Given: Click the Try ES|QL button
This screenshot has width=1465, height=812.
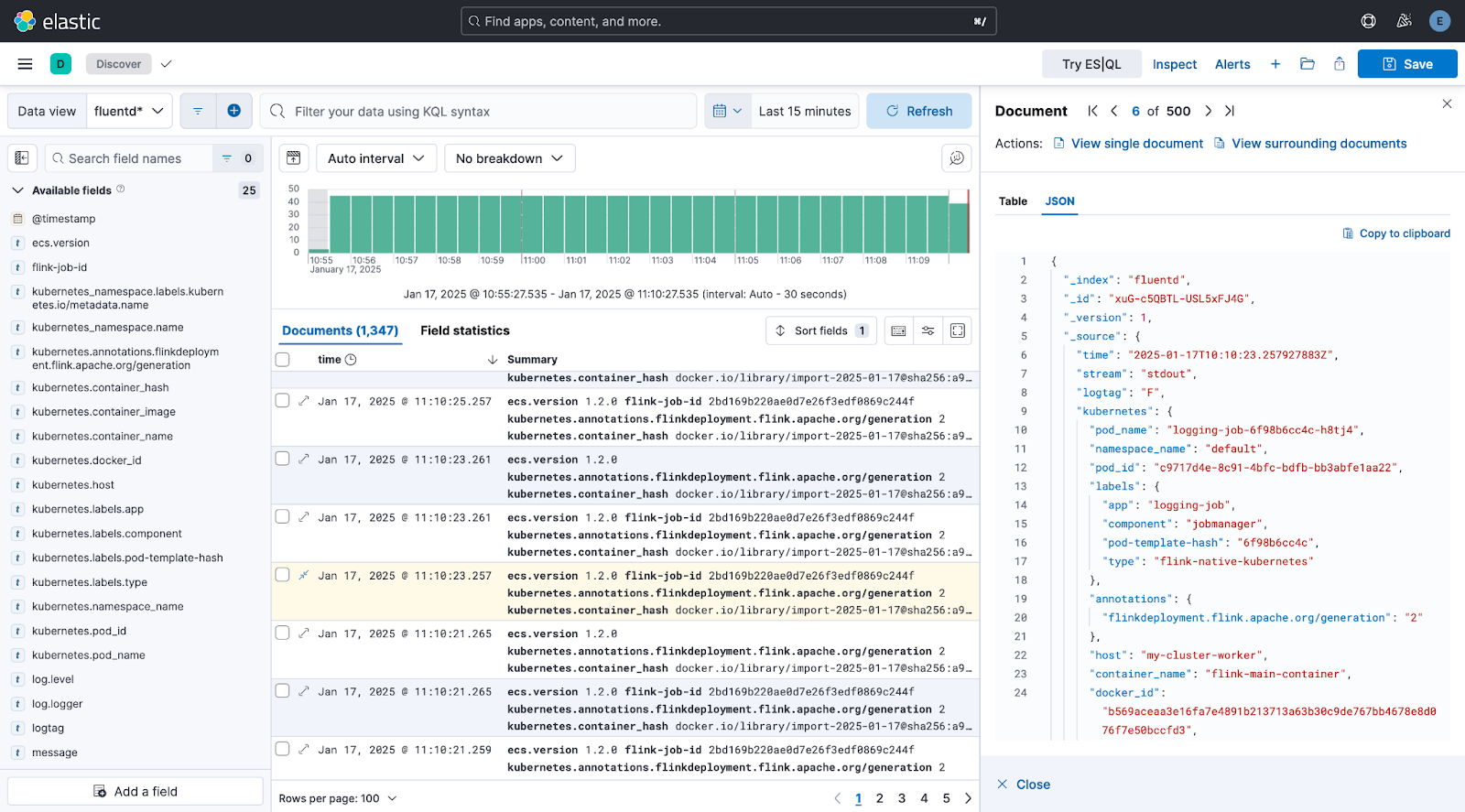Looking at the screenshot, I should pyautogui.click(x=1091, y=64).
